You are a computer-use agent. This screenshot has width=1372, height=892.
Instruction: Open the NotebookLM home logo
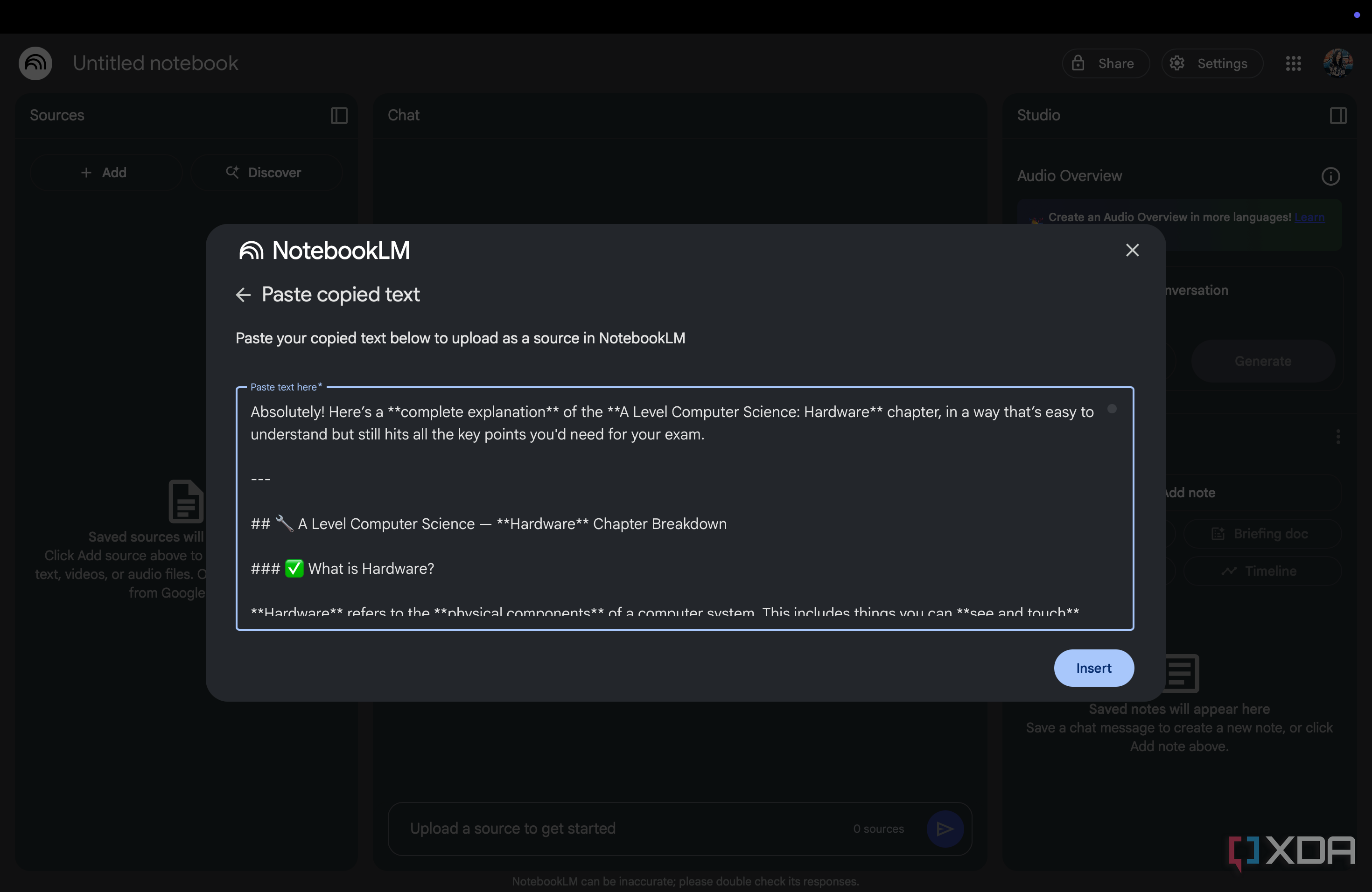coord(36,63)
